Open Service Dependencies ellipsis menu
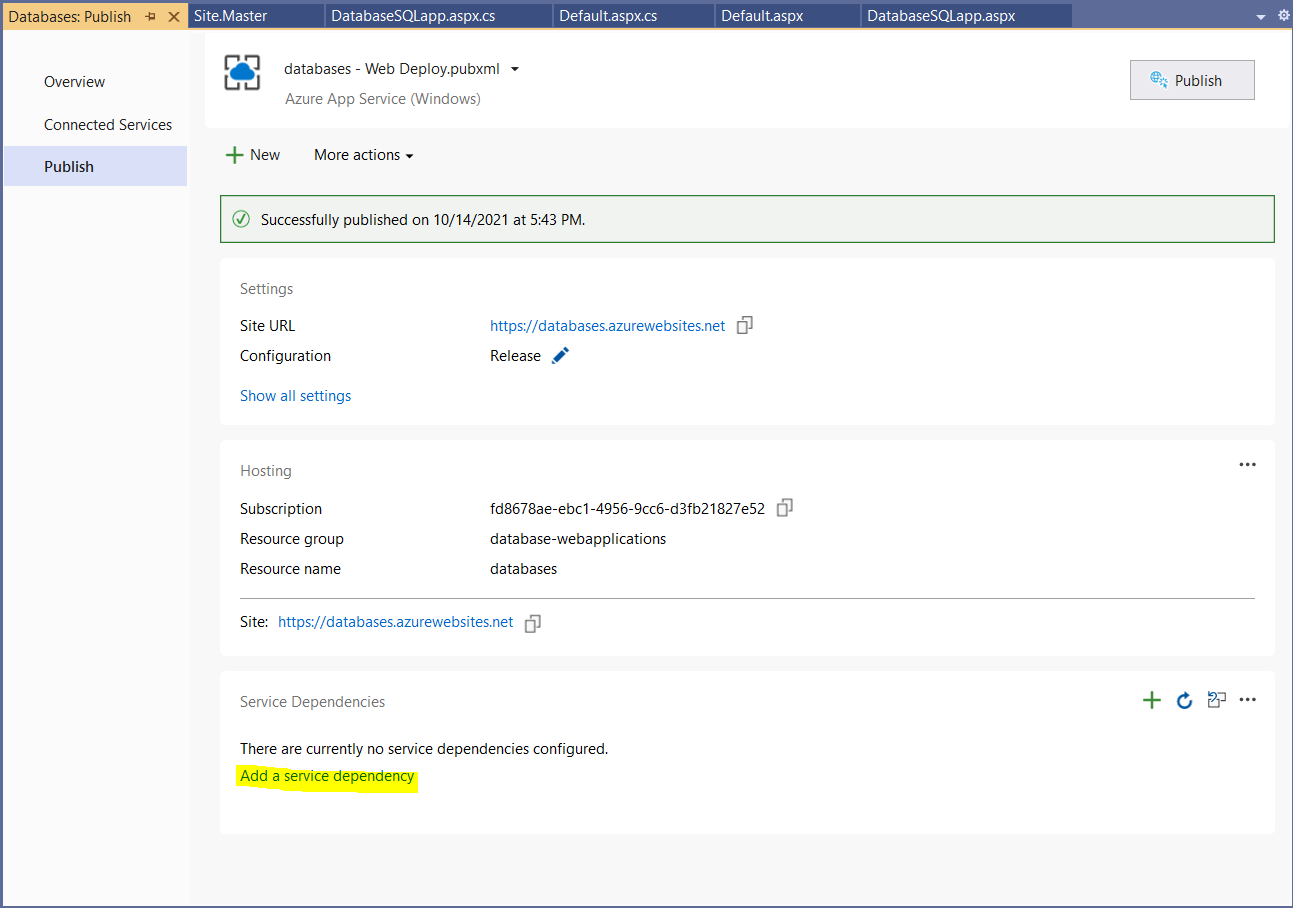The width and height of the screenshot is (1293, 908). (1247, 700)
